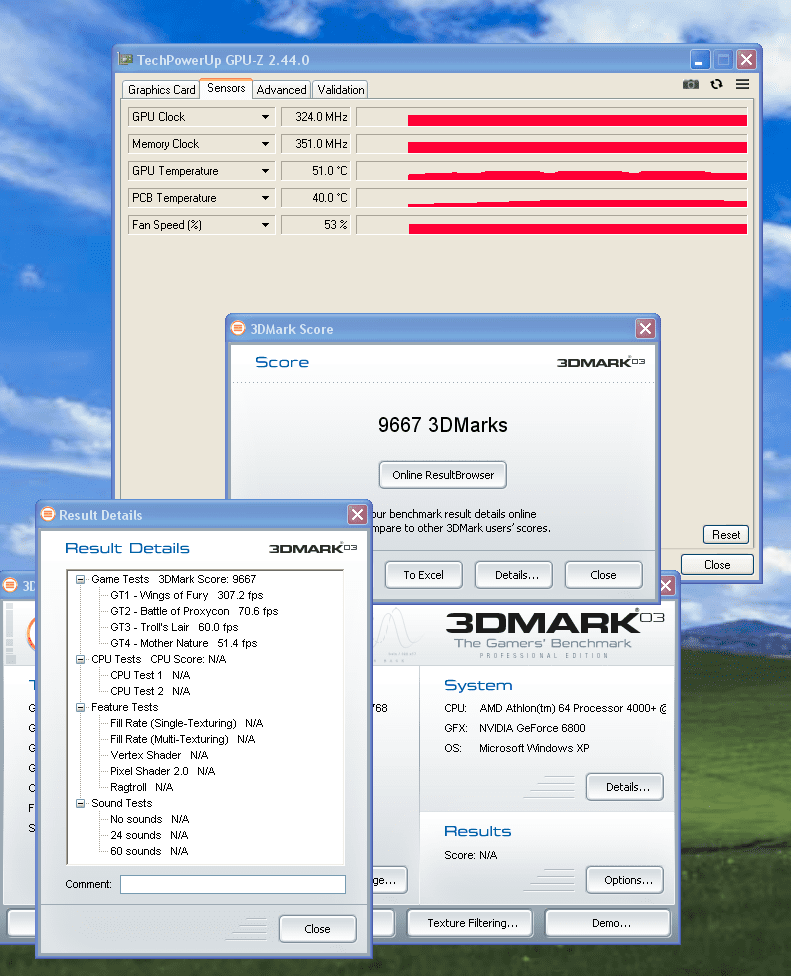Viewport: 791px width, 976px height.
Task: Click the GPU-Z title bar app icon
Action: click(126, 60)
